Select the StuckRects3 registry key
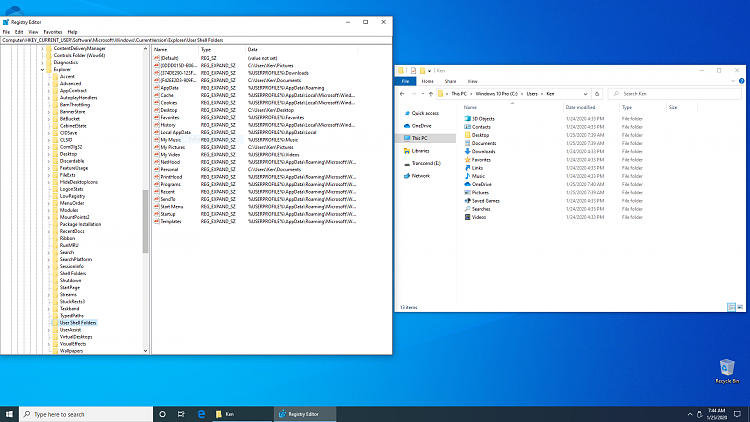The width and height of the screenshot is (750, 422). 72,302
